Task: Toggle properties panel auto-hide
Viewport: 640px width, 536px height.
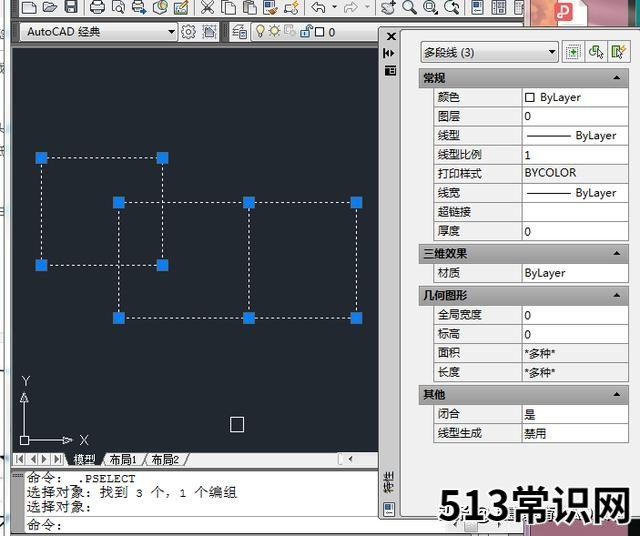Action: [389, 53]
